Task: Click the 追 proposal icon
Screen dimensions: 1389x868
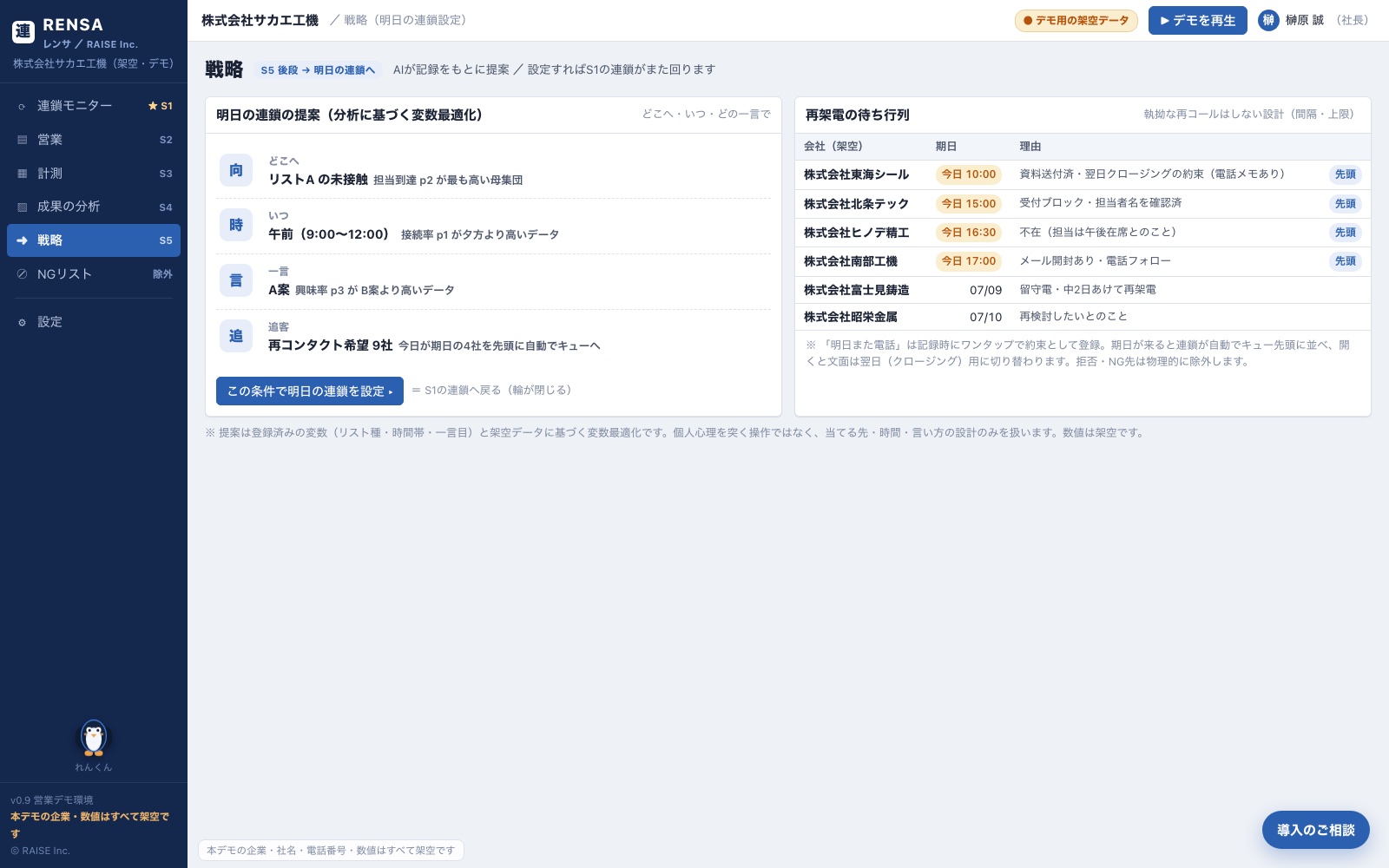Action: coord(236,336)
